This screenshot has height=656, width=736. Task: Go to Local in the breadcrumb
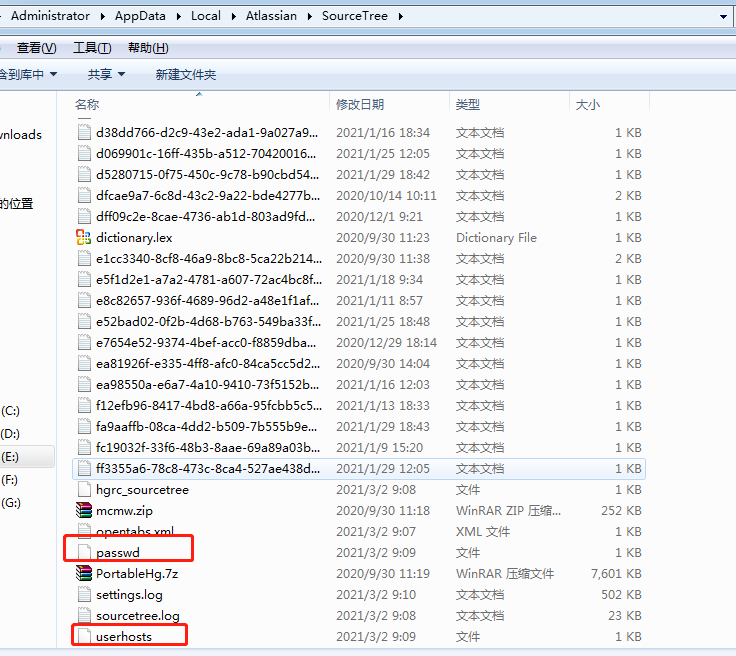pos(206,16)
